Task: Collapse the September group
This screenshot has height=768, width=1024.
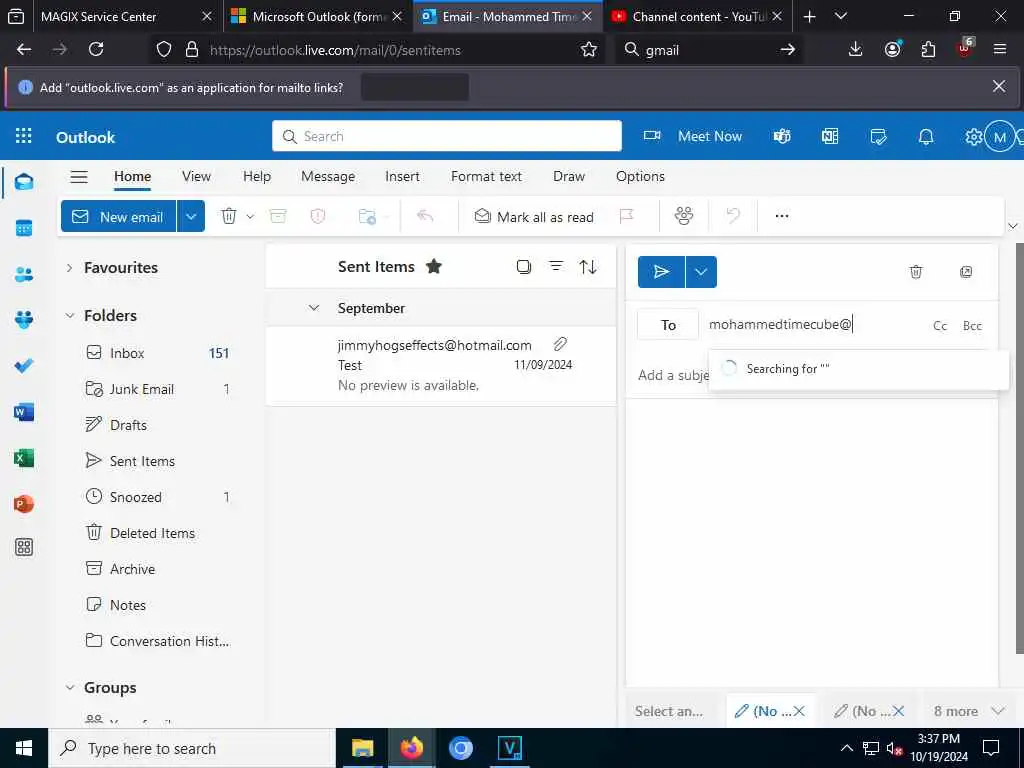Action: point(314,308)
